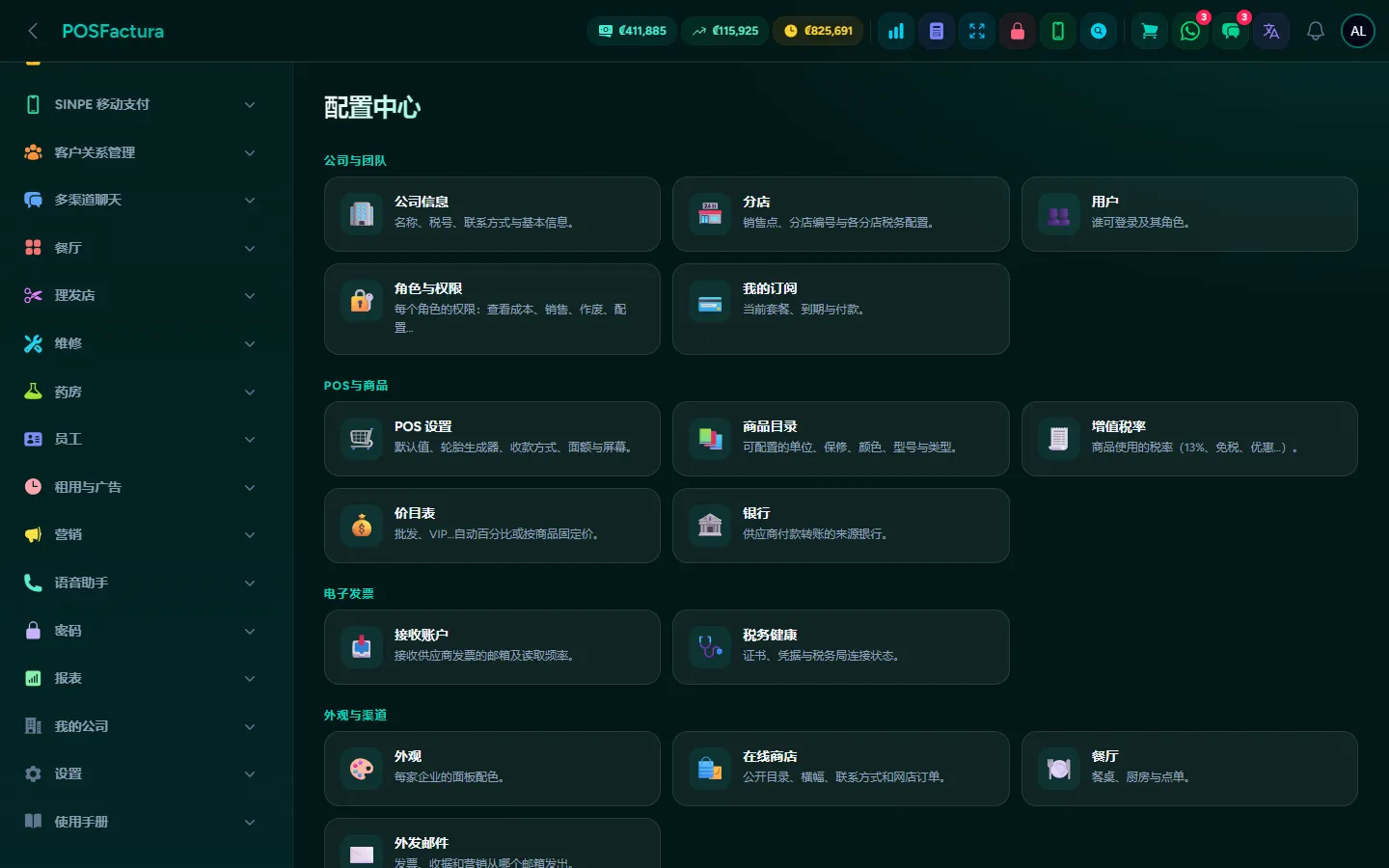
Task: Open the 外观 appearance card
Action: pos(492,769)
